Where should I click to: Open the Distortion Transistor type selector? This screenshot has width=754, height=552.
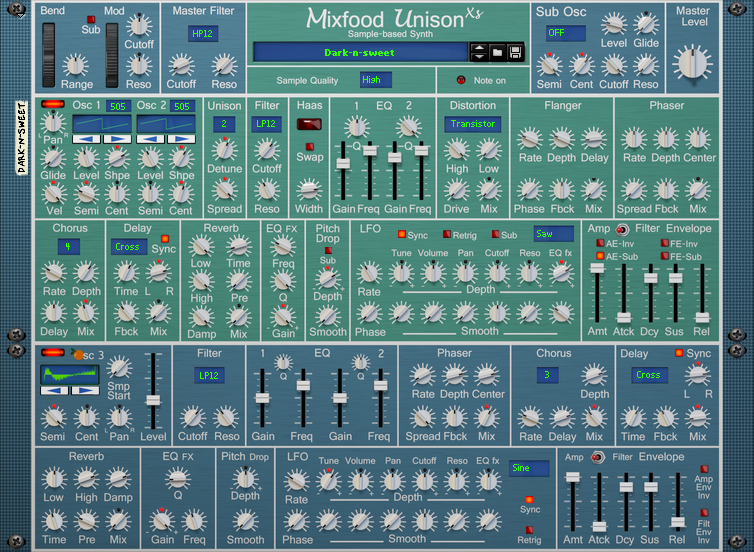473,124
